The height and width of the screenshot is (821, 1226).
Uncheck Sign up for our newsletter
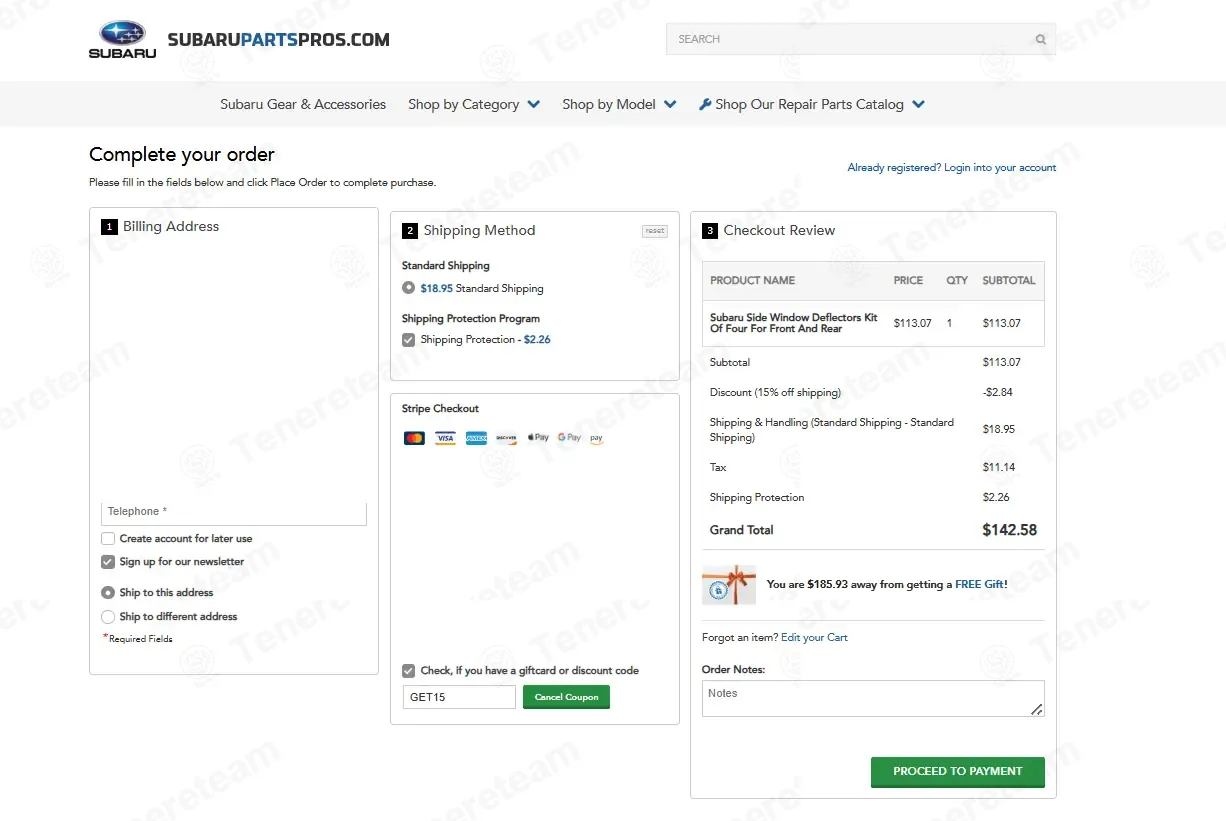pos(108,562)
